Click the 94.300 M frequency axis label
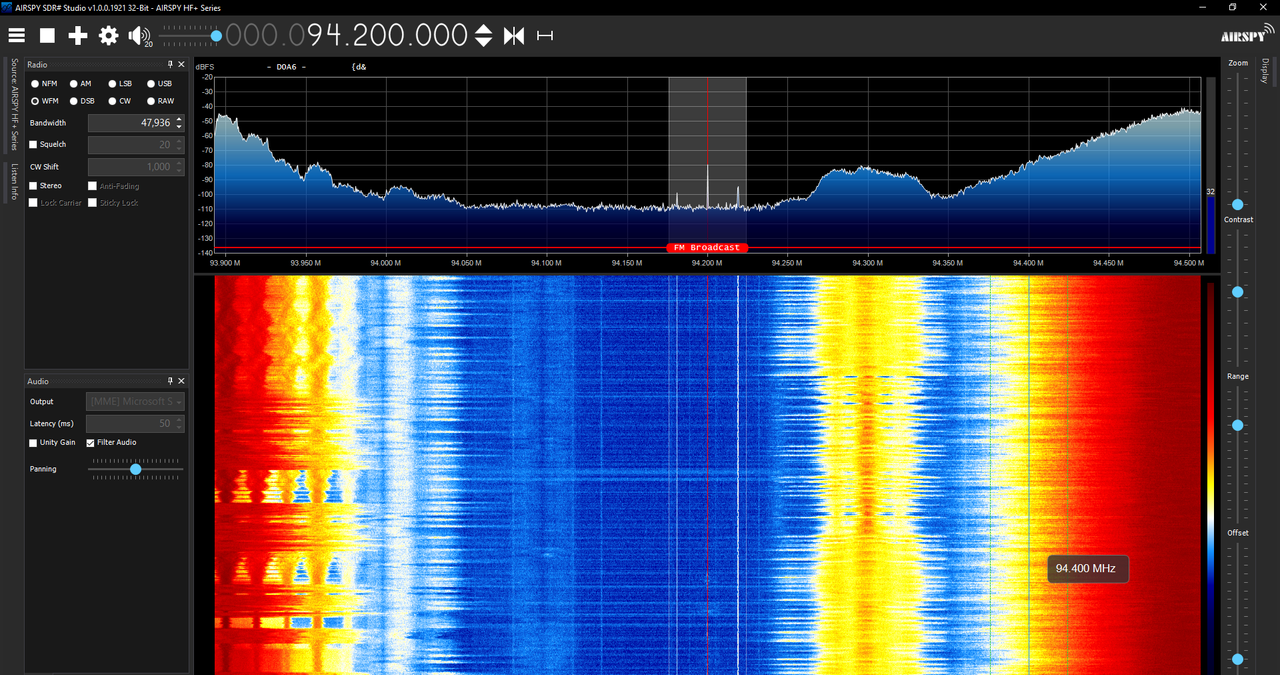The height and width of the screenshot is (675, 1280). [x=867, y=263]
